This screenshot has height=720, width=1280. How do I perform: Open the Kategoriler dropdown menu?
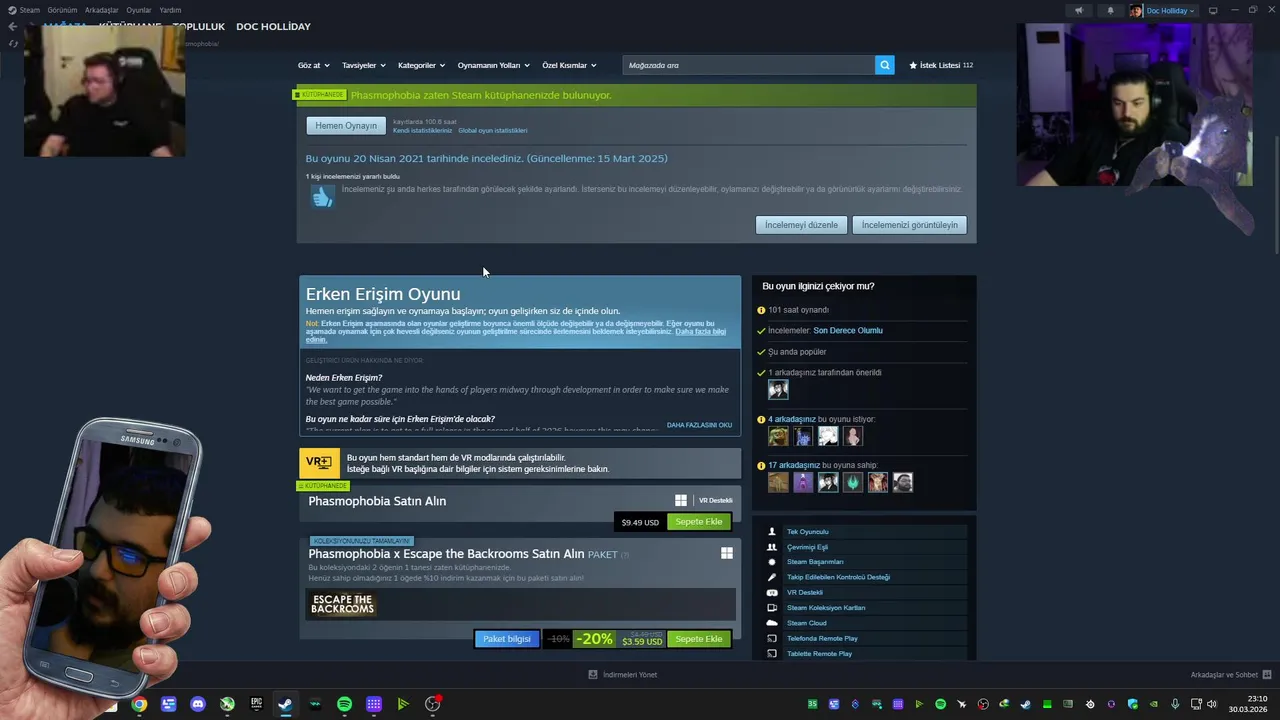click(x=421, y=65)
